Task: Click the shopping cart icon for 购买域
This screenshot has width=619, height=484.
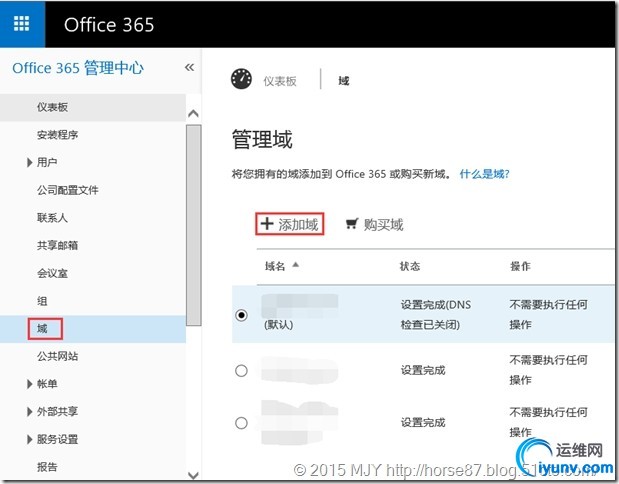Action: (x=352, y=224)
